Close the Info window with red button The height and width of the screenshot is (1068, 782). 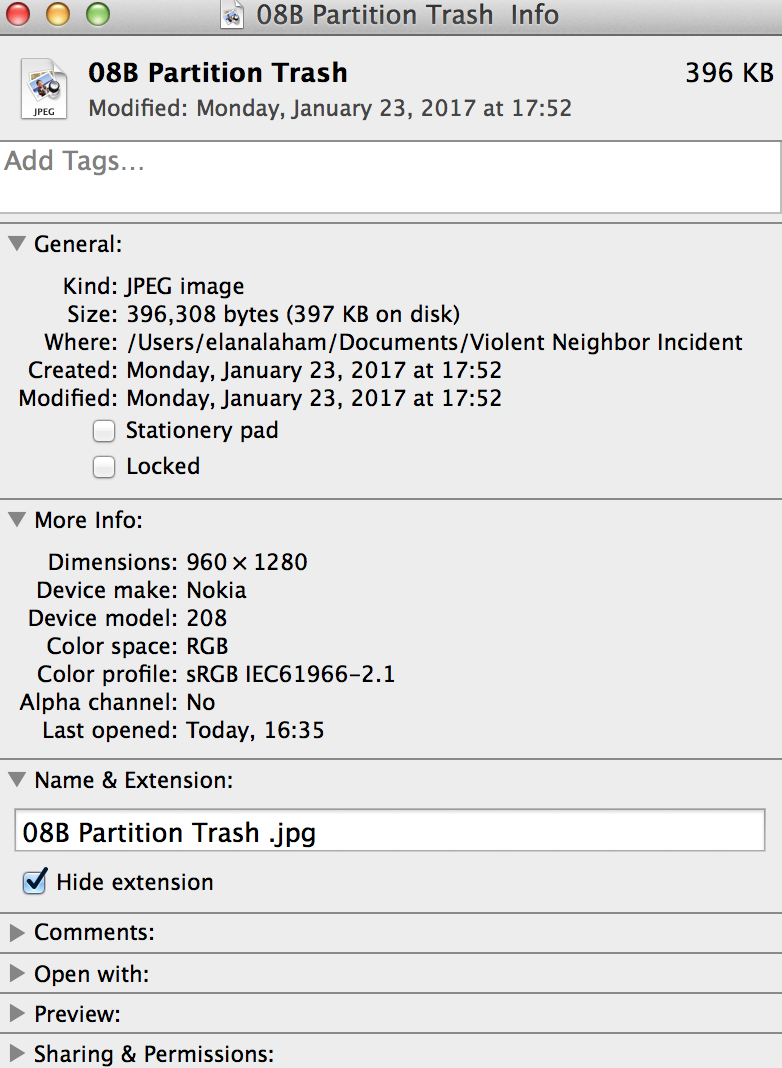click(x=18, y=14)
